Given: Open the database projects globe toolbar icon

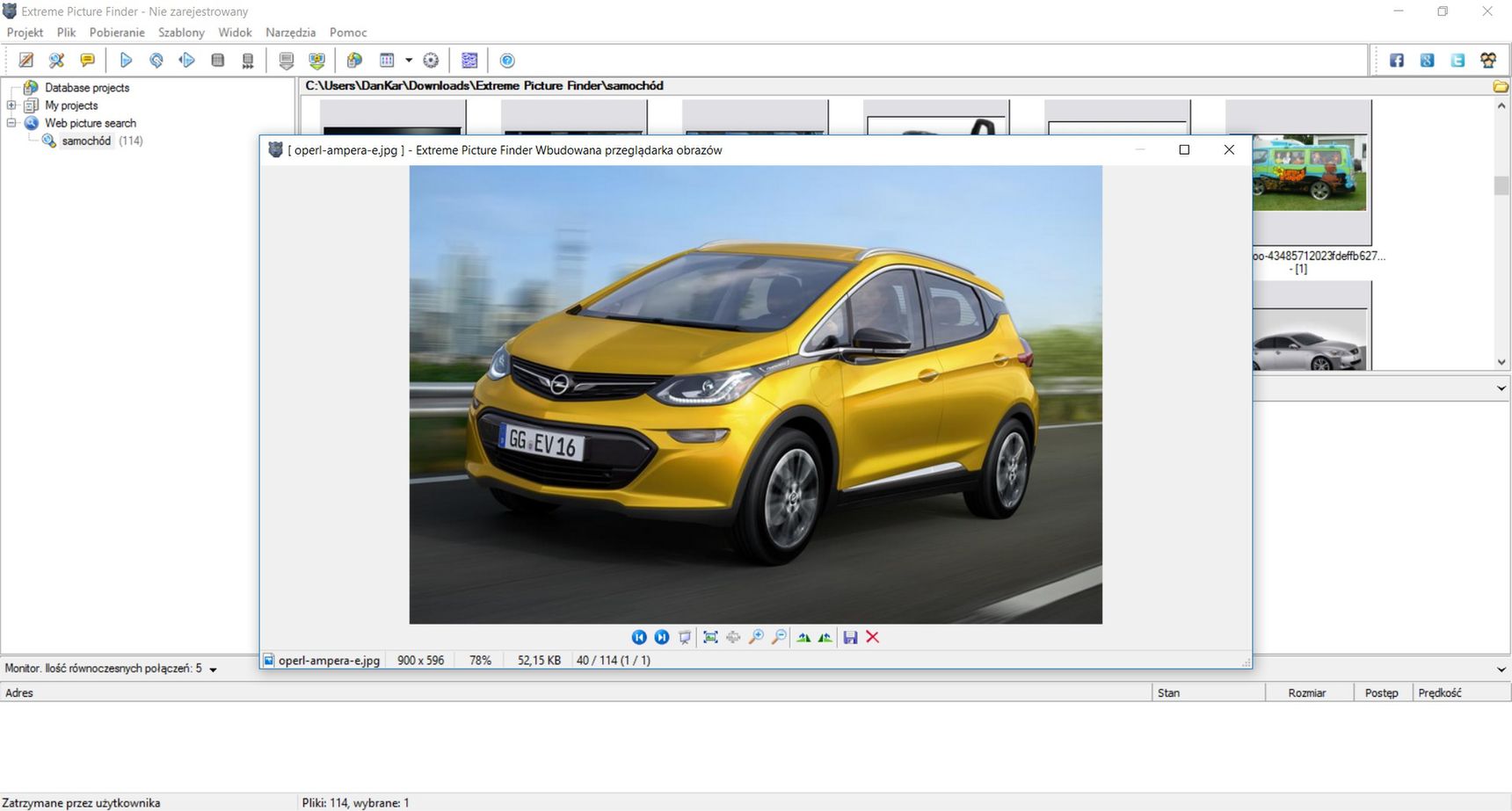Looking at the screenshot, I should (354, 61).
